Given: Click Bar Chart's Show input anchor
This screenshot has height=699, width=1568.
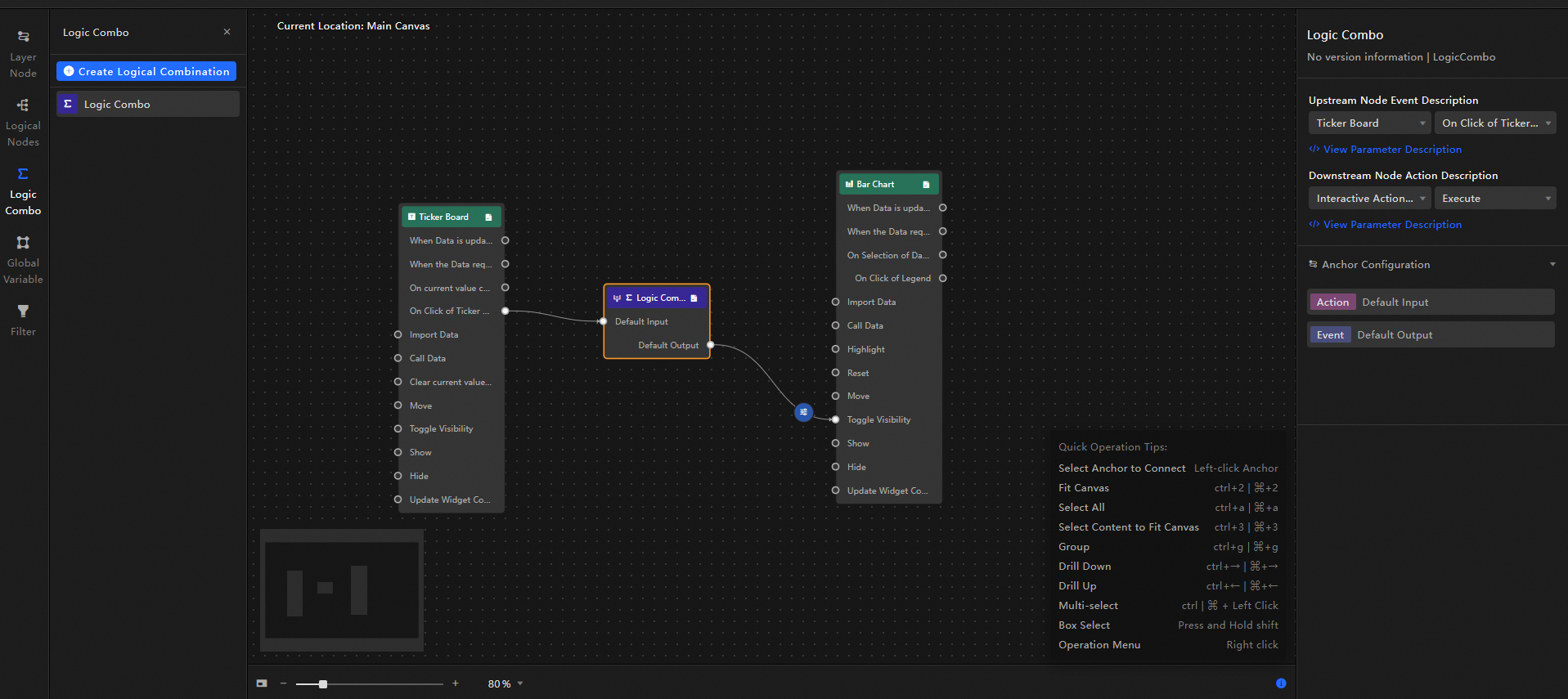Looking at the screenshot, I should point(835,443).
